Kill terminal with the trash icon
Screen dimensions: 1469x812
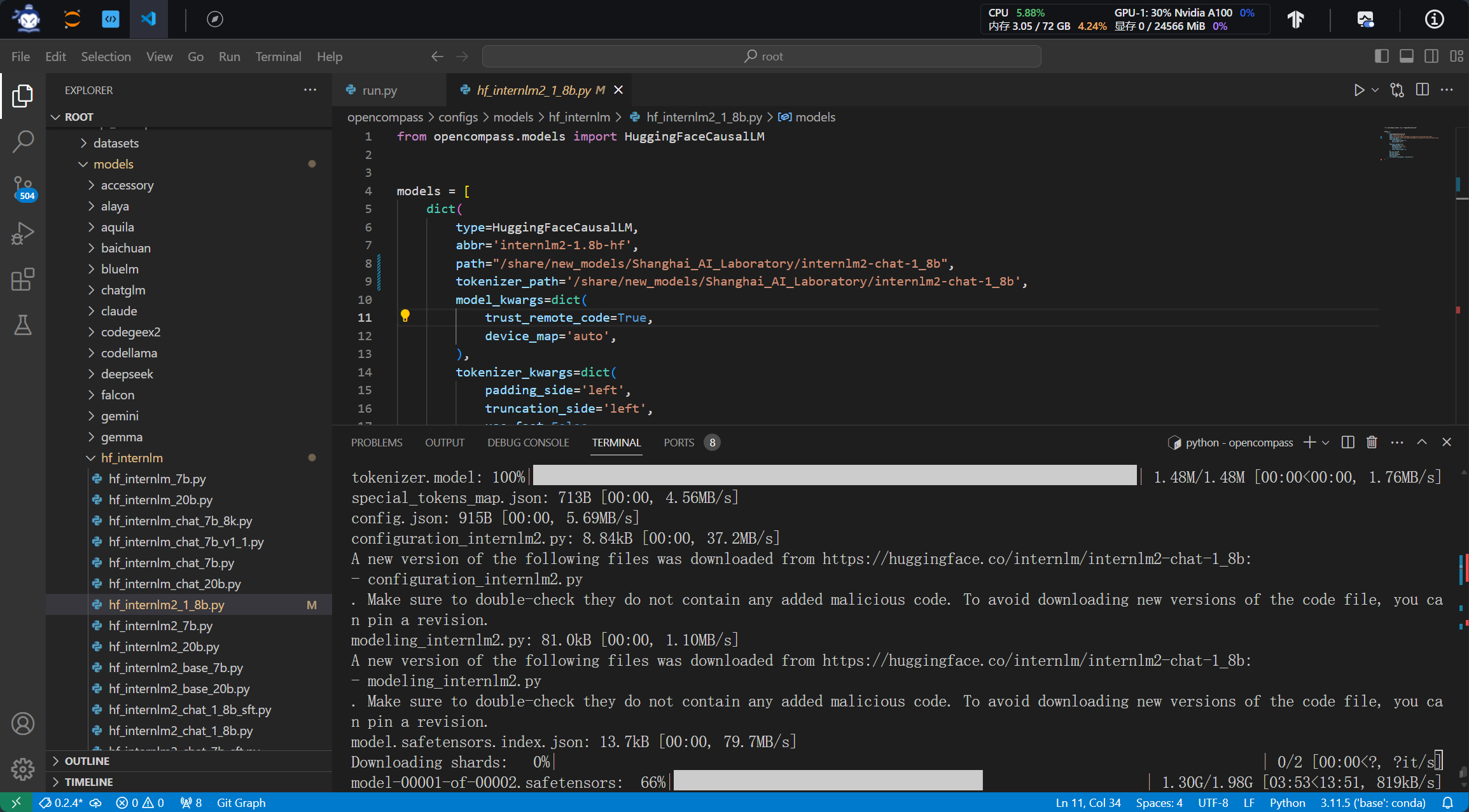click(x=1372, y=443)
